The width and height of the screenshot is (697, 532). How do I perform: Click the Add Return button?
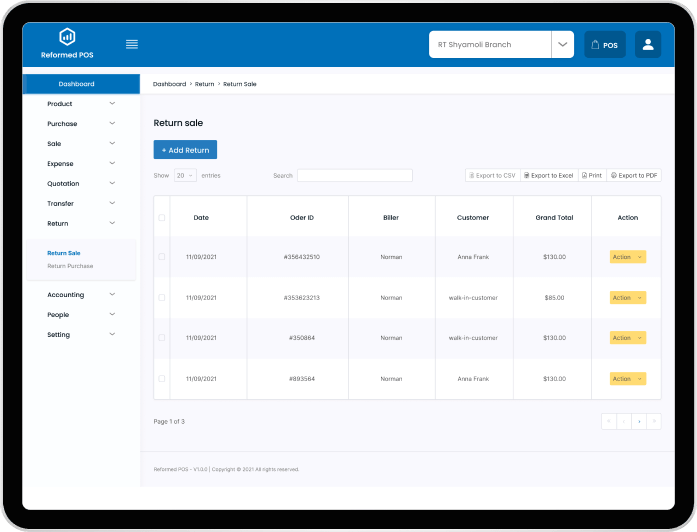pyautogui.click(x=185, y=150)
